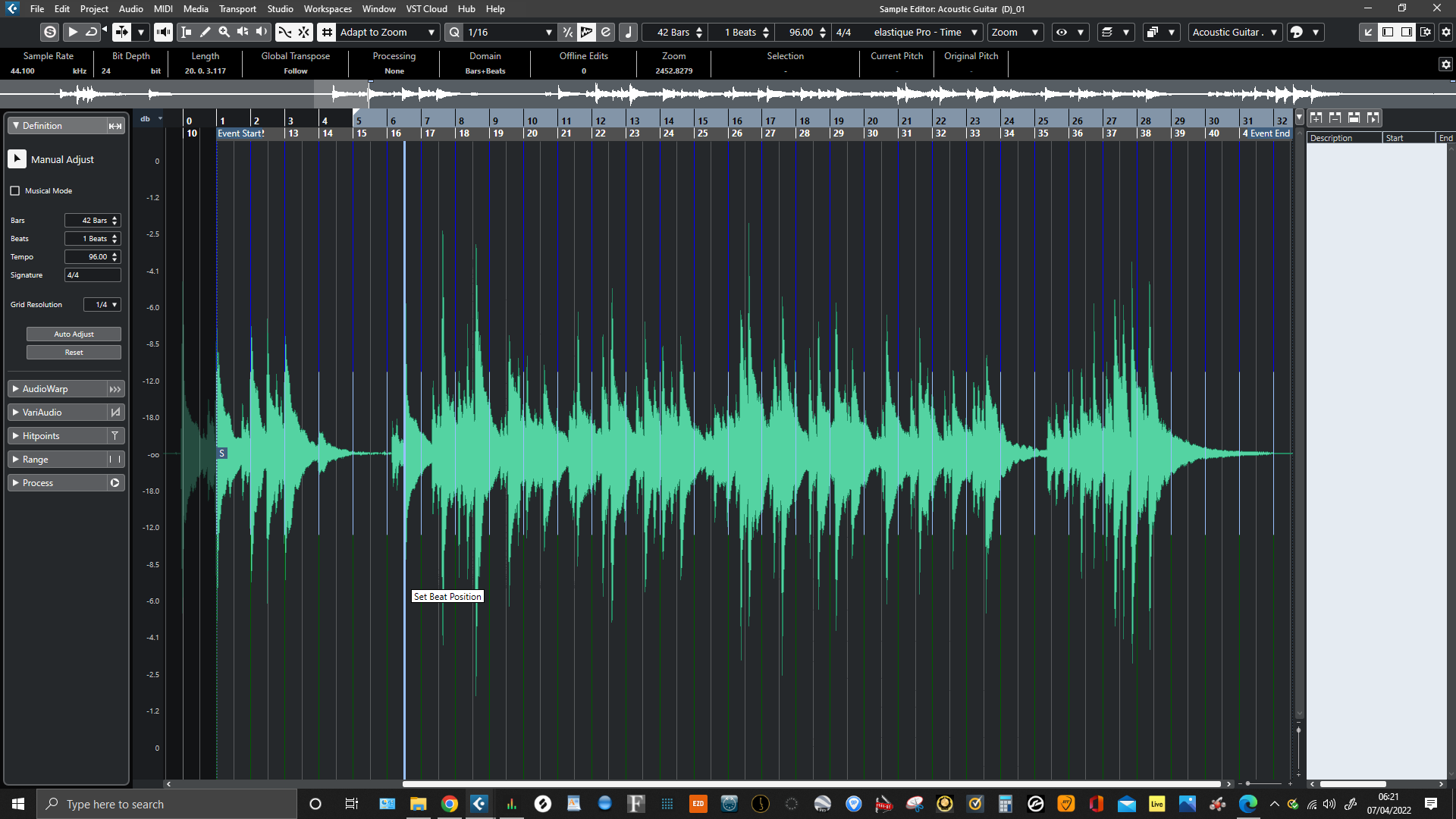Open the Grid Resolution 1/4 dropdown
This screenshot has height=819, width=1456.
(102, 305)
